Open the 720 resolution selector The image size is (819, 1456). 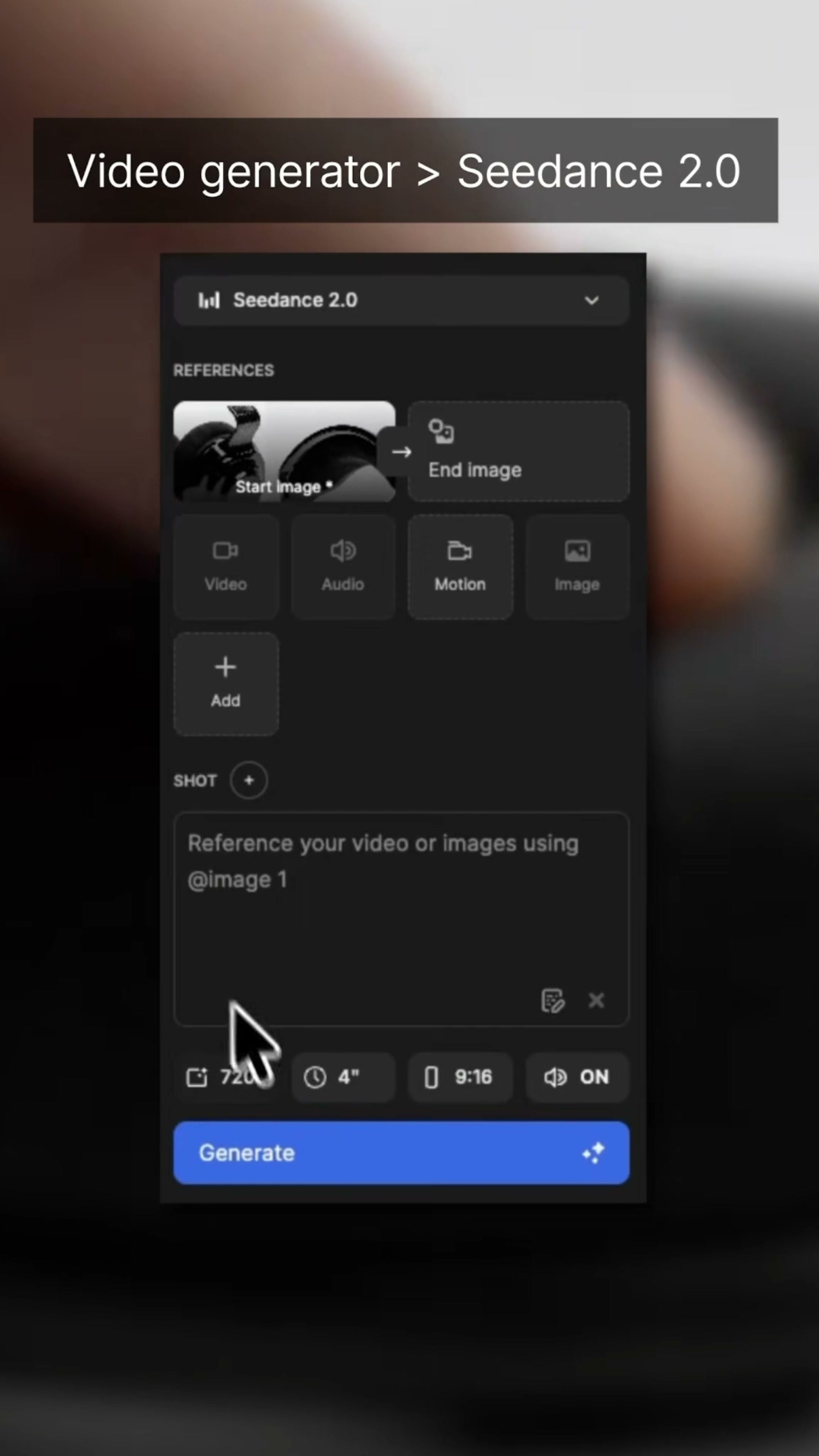click(226, 1077)
